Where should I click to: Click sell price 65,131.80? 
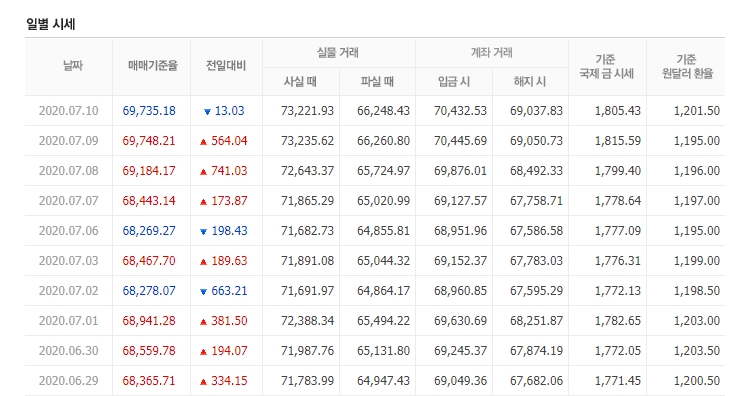click(383, 351)
